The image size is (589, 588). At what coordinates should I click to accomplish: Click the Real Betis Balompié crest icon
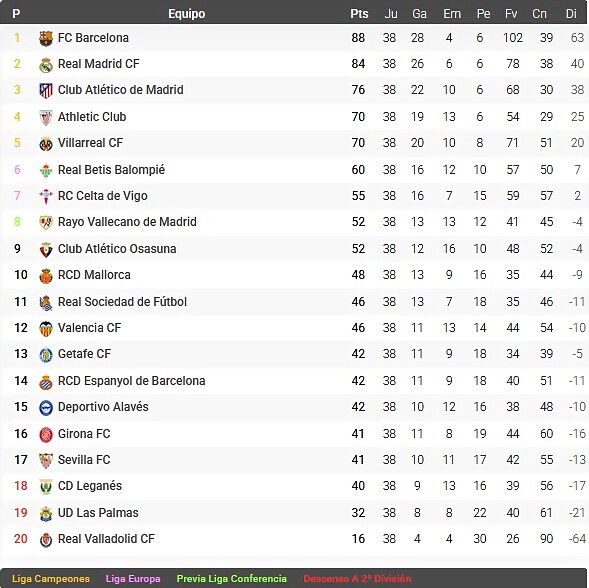(46, 171)
